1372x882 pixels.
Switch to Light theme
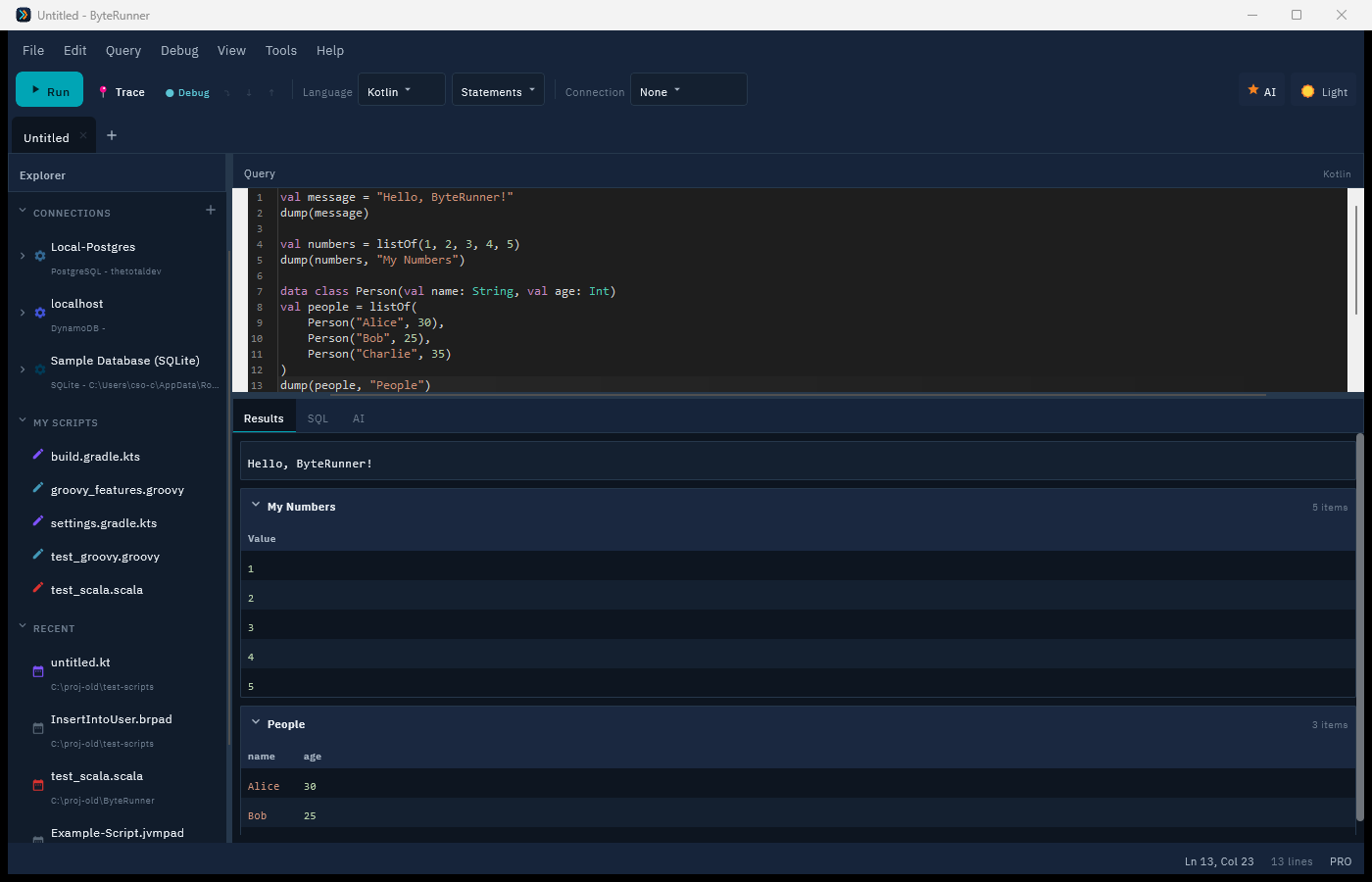(x=1323, y=90)
